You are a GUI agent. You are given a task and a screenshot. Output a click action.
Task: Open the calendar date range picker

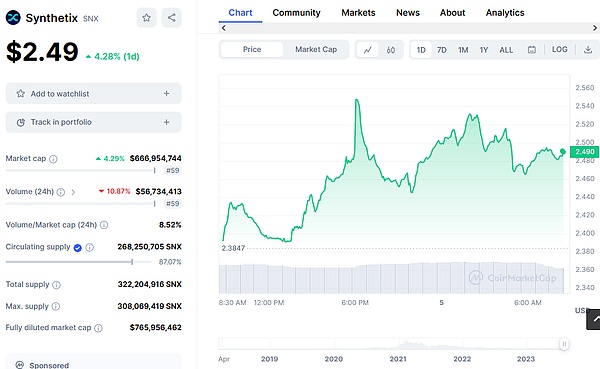coord(532,50)
